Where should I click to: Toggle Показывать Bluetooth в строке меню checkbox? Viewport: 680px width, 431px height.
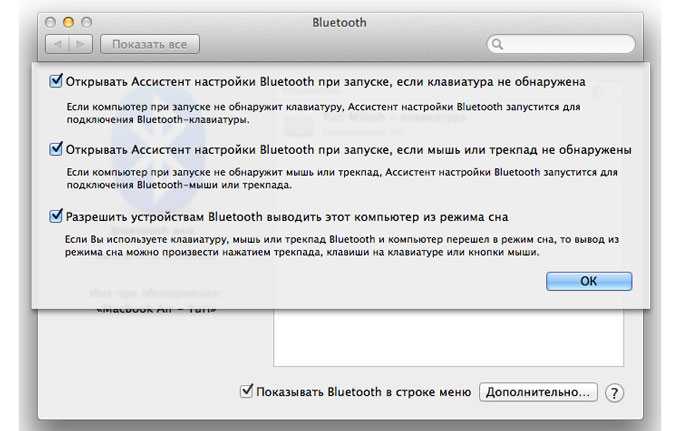point(246,391)
